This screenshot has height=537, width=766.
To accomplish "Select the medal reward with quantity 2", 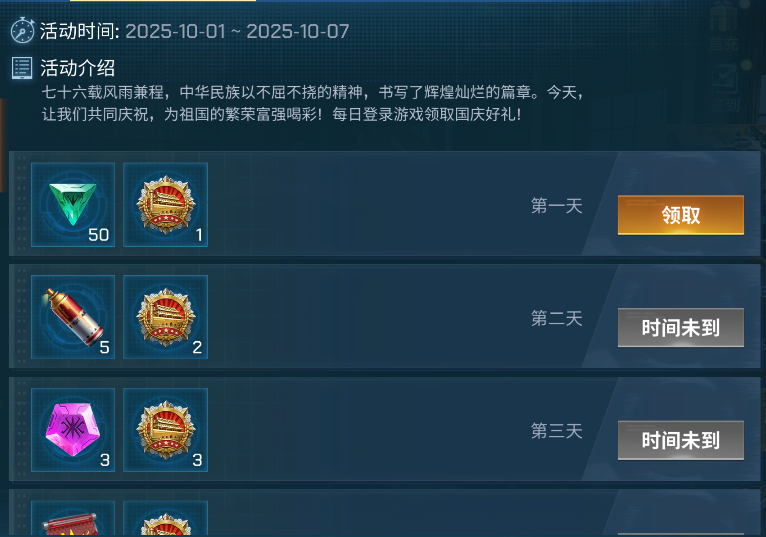I will (x=166, y=317).
